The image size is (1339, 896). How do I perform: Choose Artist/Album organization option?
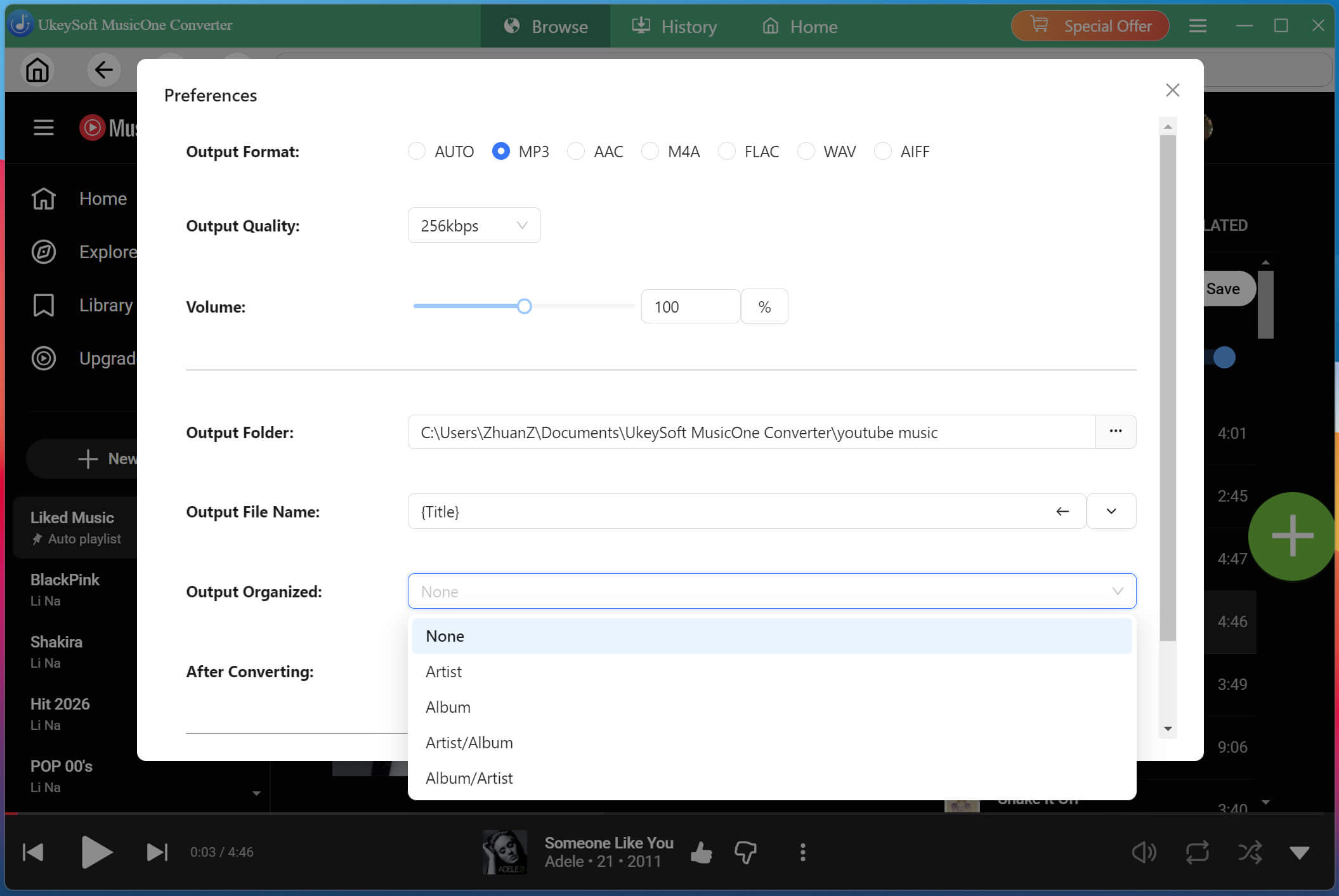(x=771, y=743)
